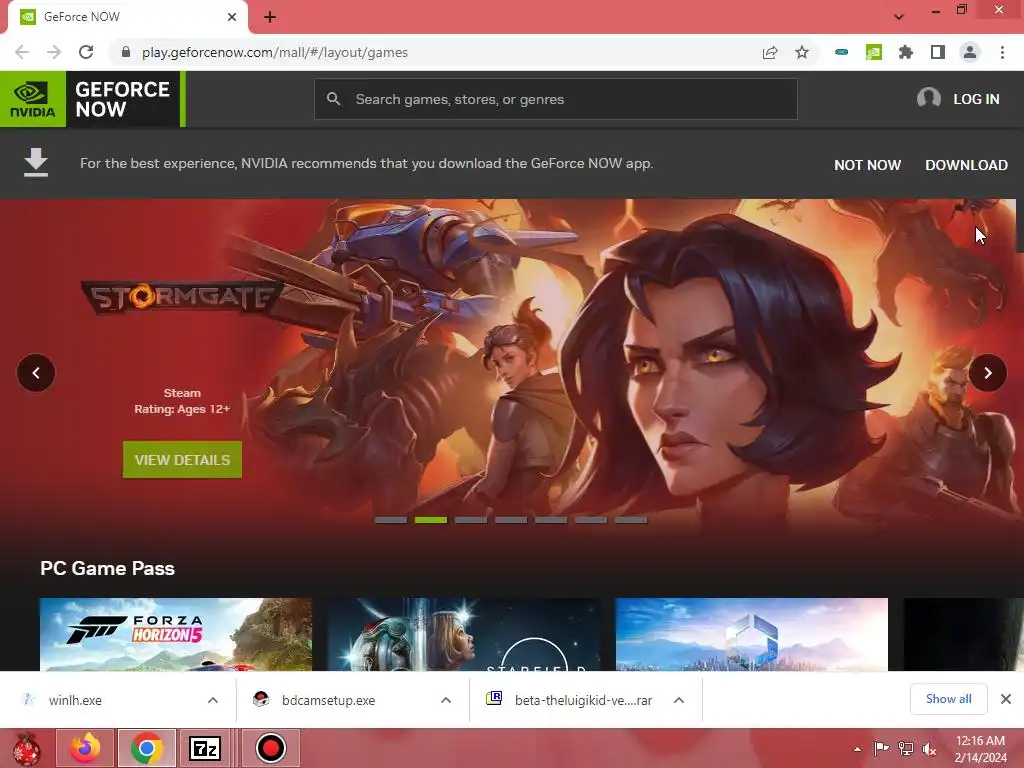Click the search games input field
Image resolution: width=1024 pixels, height=768 pixels.
tap(556, 99)
